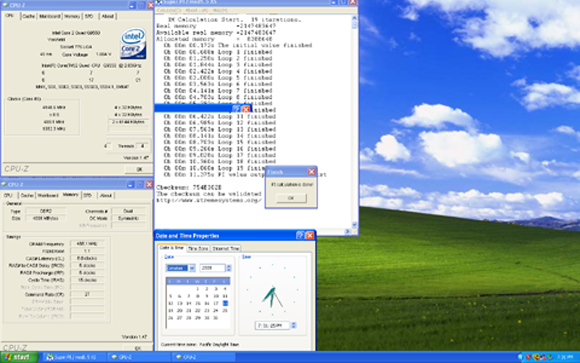Click the DRAM Frequency value in CPU-Z Memory
This screenshot has height=363, width=580.
87,244
